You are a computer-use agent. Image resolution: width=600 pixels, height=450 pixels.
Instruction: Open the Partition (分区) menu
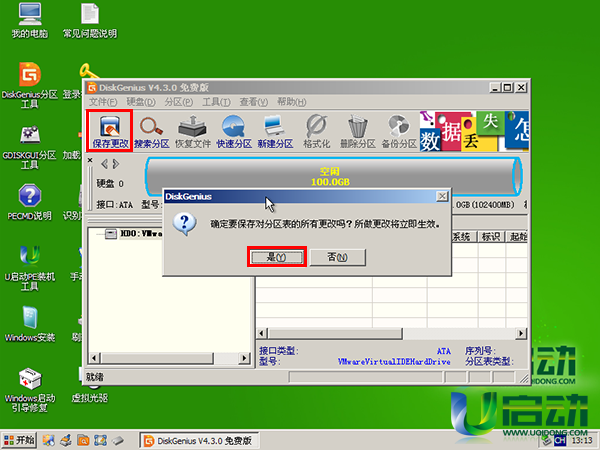(178, 102)
